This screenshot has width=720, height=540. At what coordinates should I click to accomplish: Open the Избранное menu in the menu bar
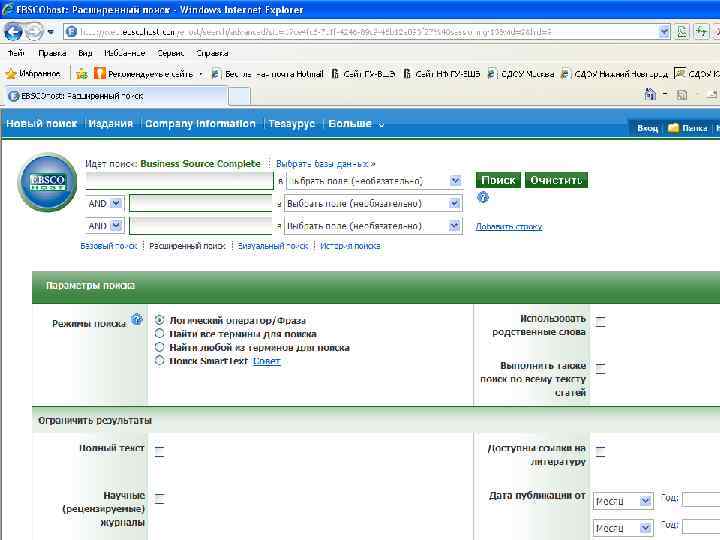pyautogui.click(x=124, y=53)
